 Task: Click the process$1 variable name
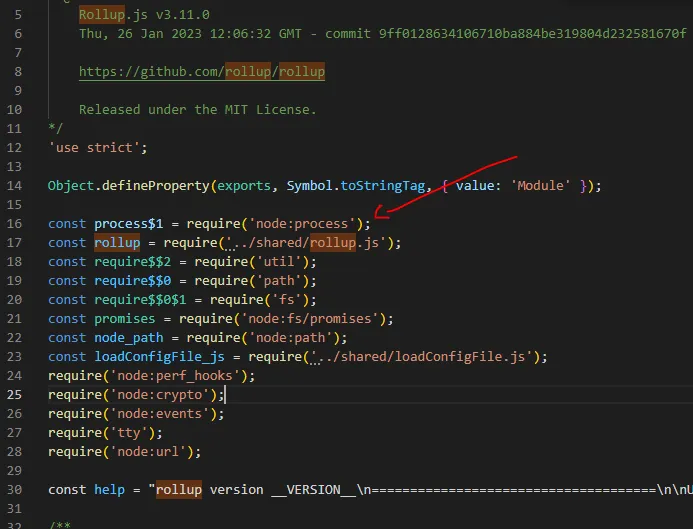click(129, 224)
